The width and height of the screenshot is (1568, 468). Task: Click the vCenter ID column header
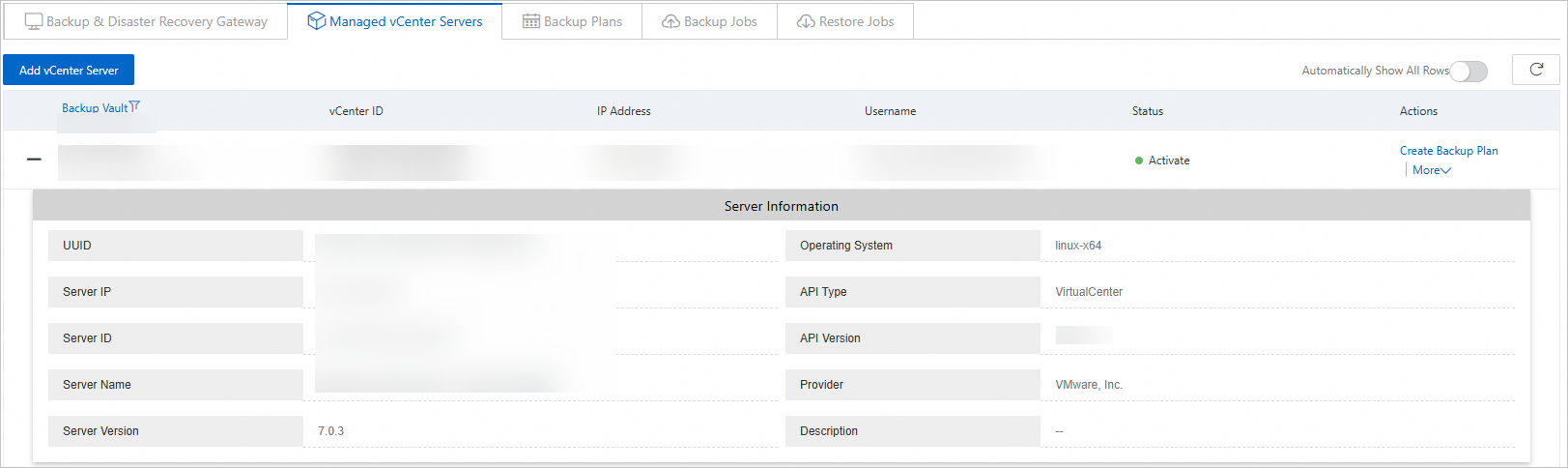[x=356, y=111]
